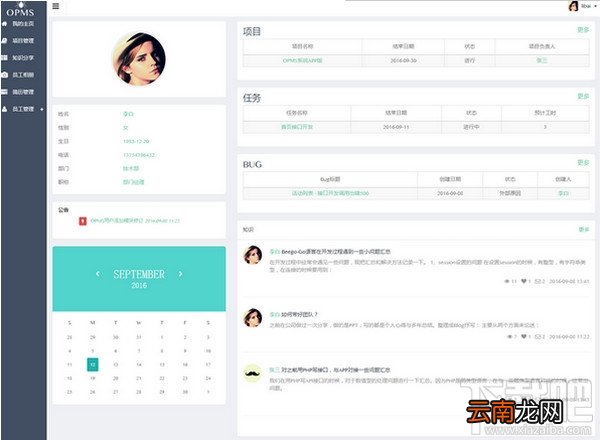Select day 30 in the calendar

click(185, 392)
